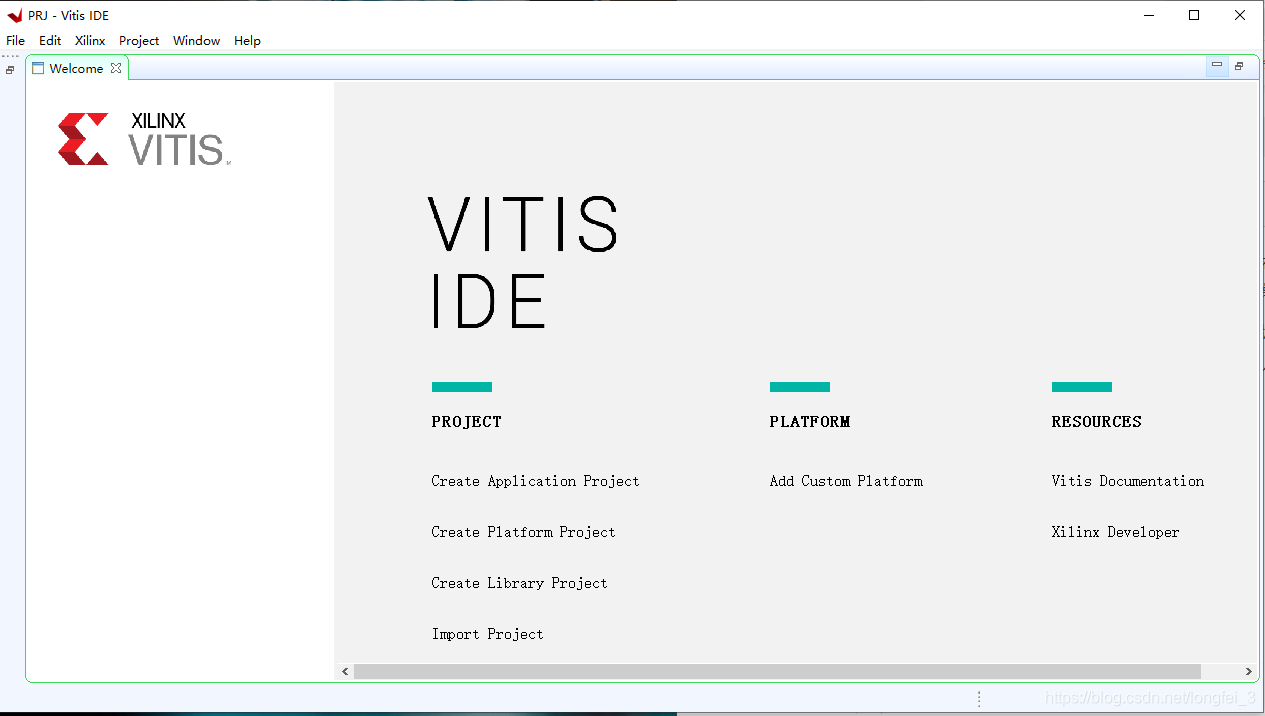This screenshot has height=716, width=1265.
Task: Click Create Library Project link
Action: click(519, 583)
